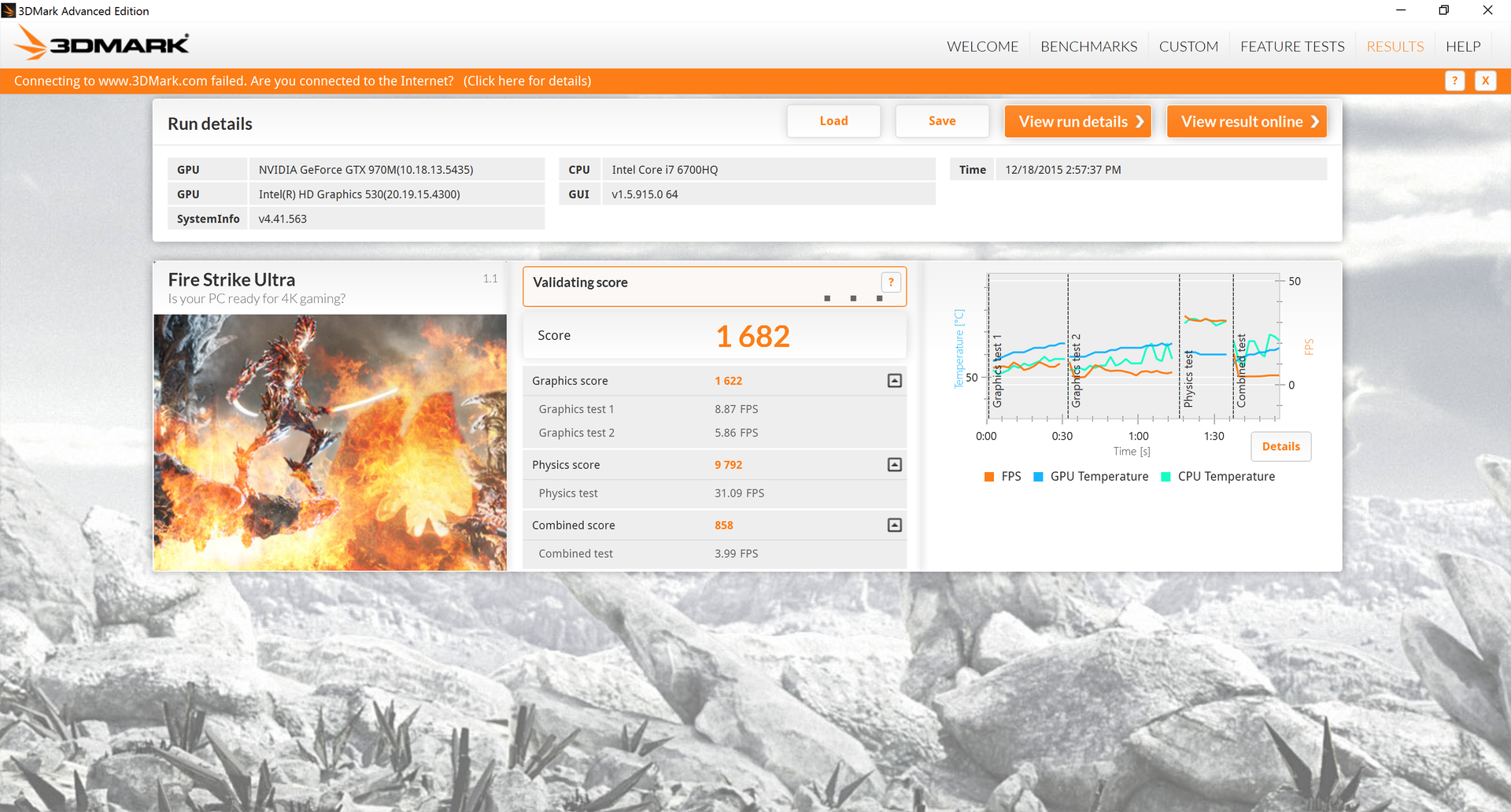
Task: Click the 'Click here for details' link
Action: click(x=527, y=81)
